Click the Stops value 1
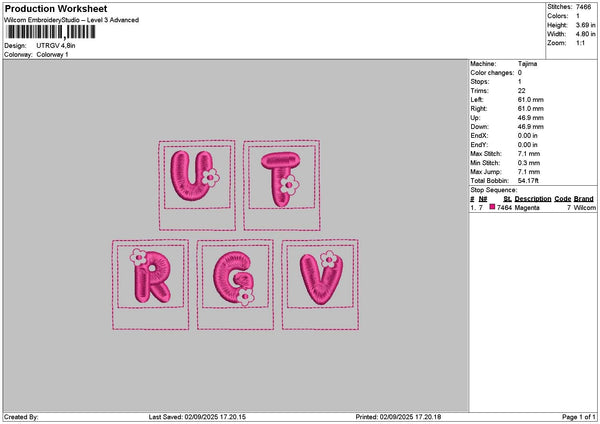 coord(520,82)
